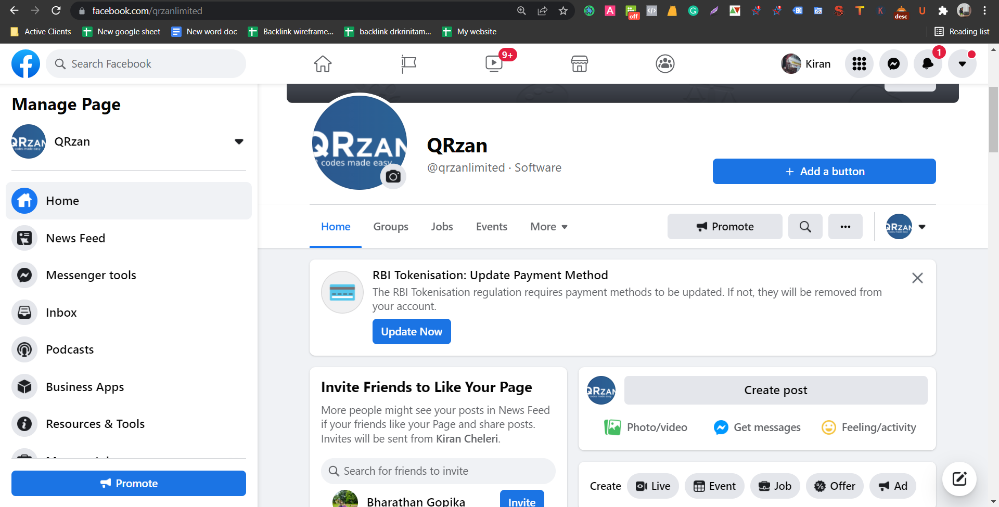The image size is (999, 507).
Task: Open Kiran profile link
Action: click(806, 64)
